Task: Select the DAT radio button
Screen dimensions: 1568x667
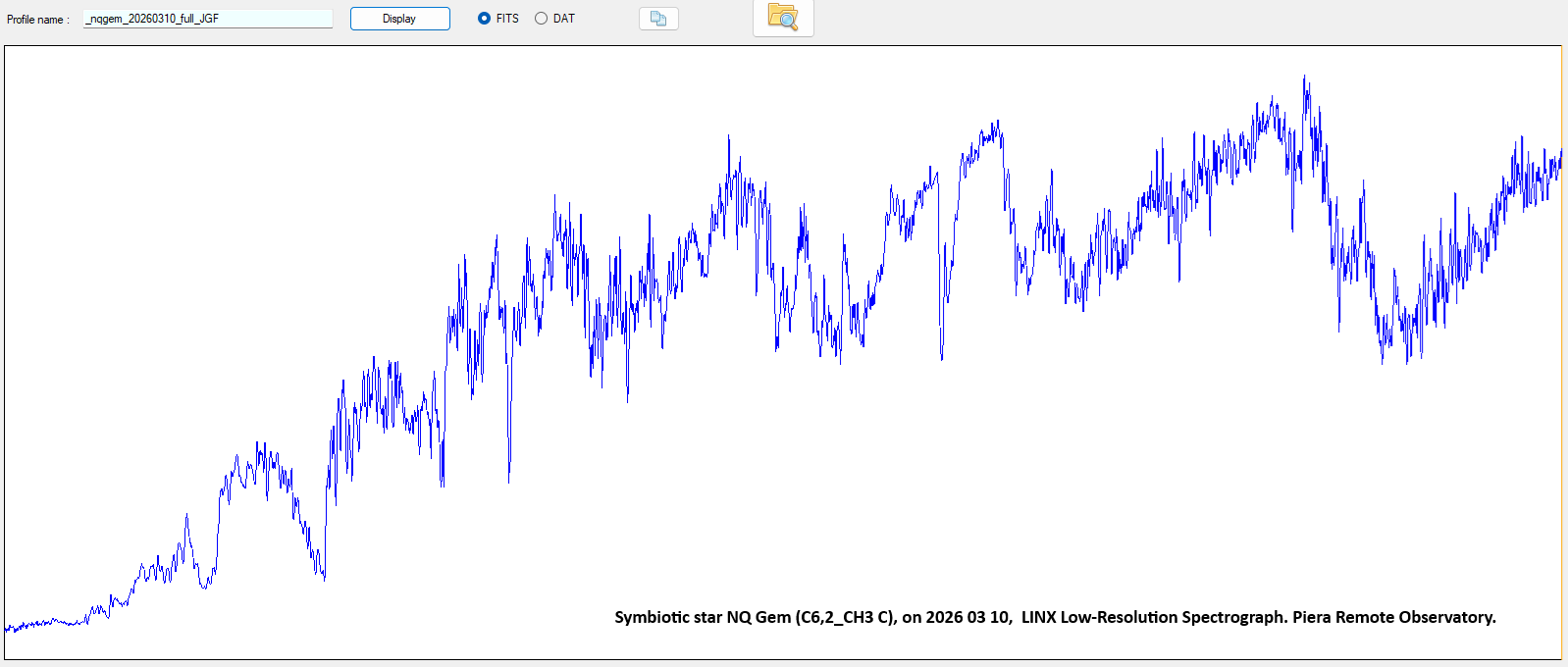Action: tap(541, 19)
